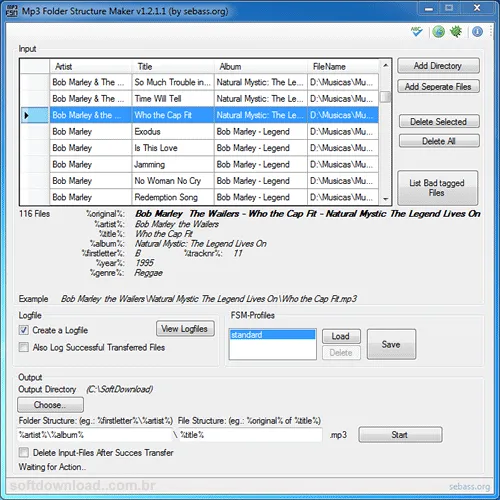Open the green globe website icon
Screen dimensions: 500x500
(438, 32)
